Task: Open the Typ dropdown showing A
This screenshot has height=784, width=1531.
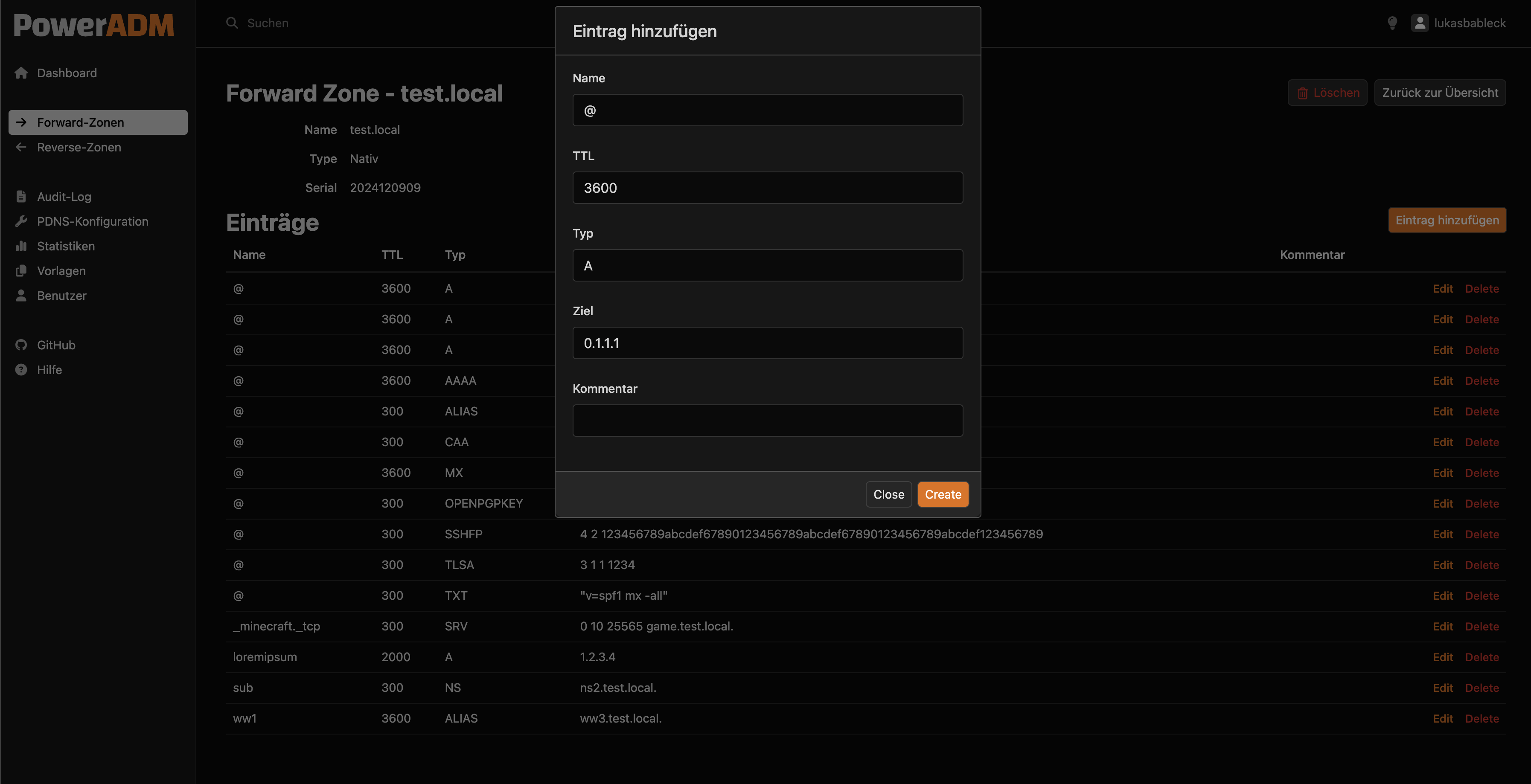Action: [x=767, y=265]
